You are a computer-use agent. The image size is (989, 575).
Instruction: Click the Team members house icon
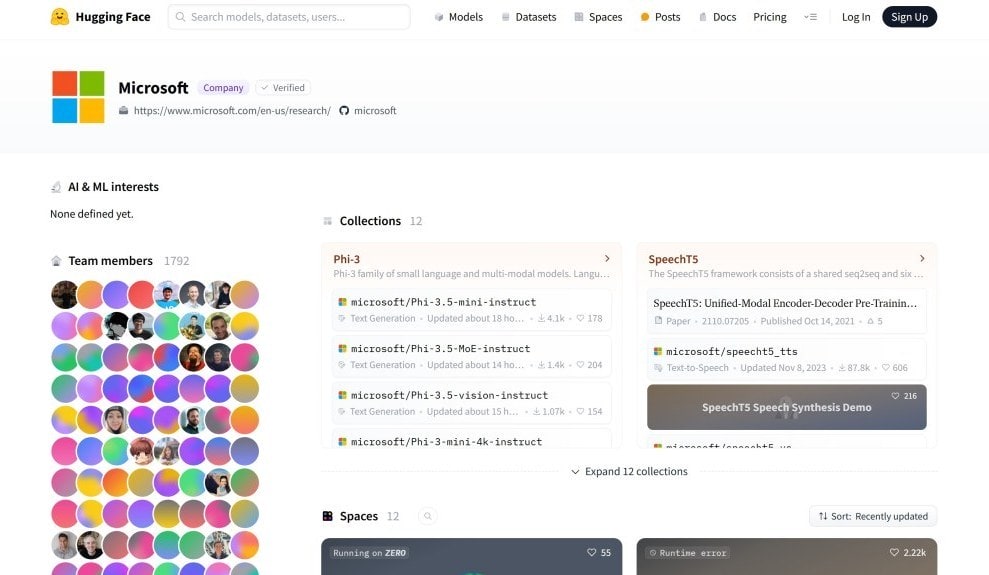56,261
